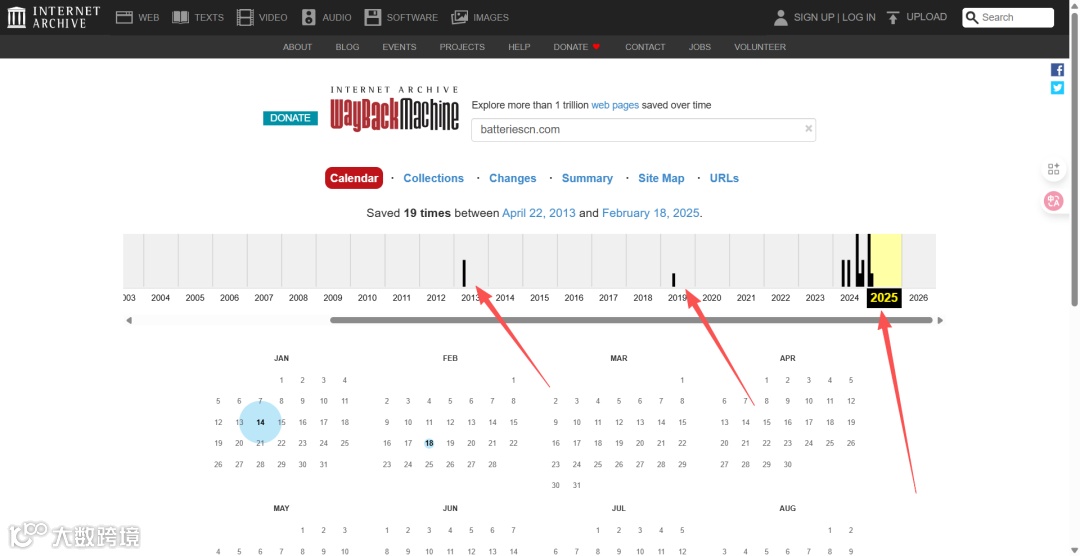Screen dimensions: 1080x556
Task: Open the Audio speaker icon
Action: pos(309,17)
